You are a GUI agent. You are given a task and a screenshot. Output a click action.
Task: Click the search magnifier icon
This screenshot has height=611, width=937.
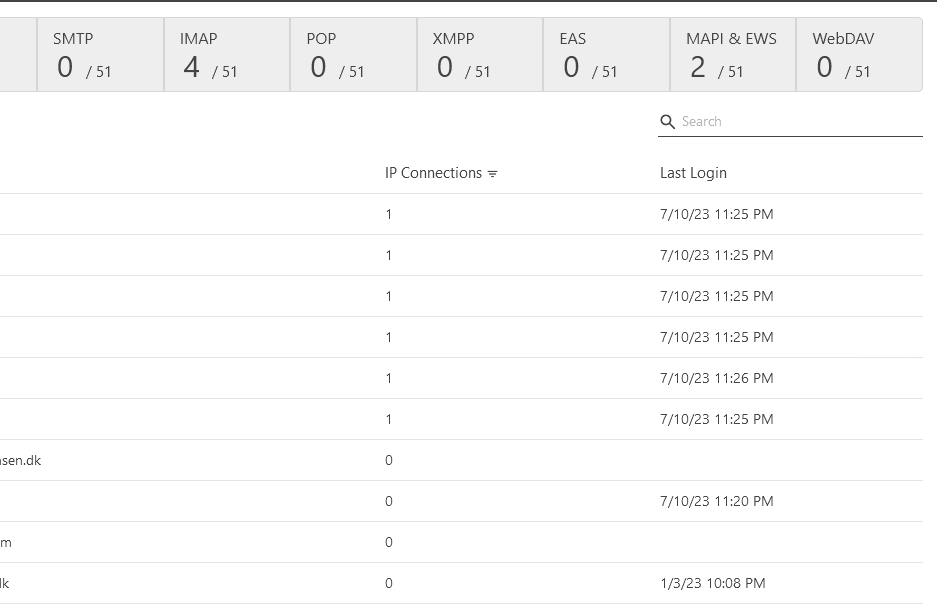coord(668,122)
